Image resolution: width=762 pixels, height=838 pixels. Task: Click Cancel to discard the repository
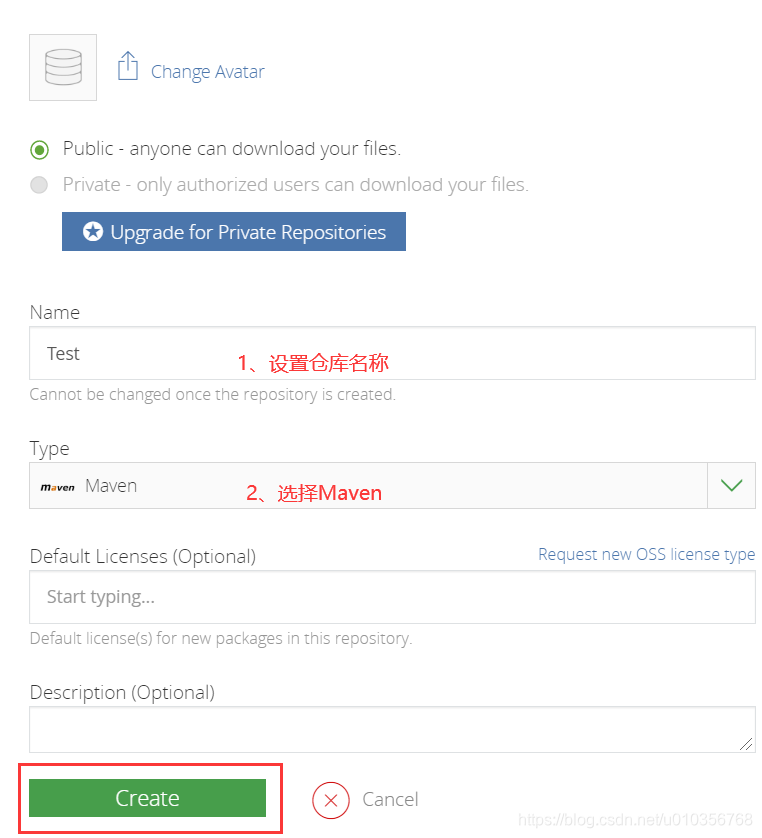[390, 799]
